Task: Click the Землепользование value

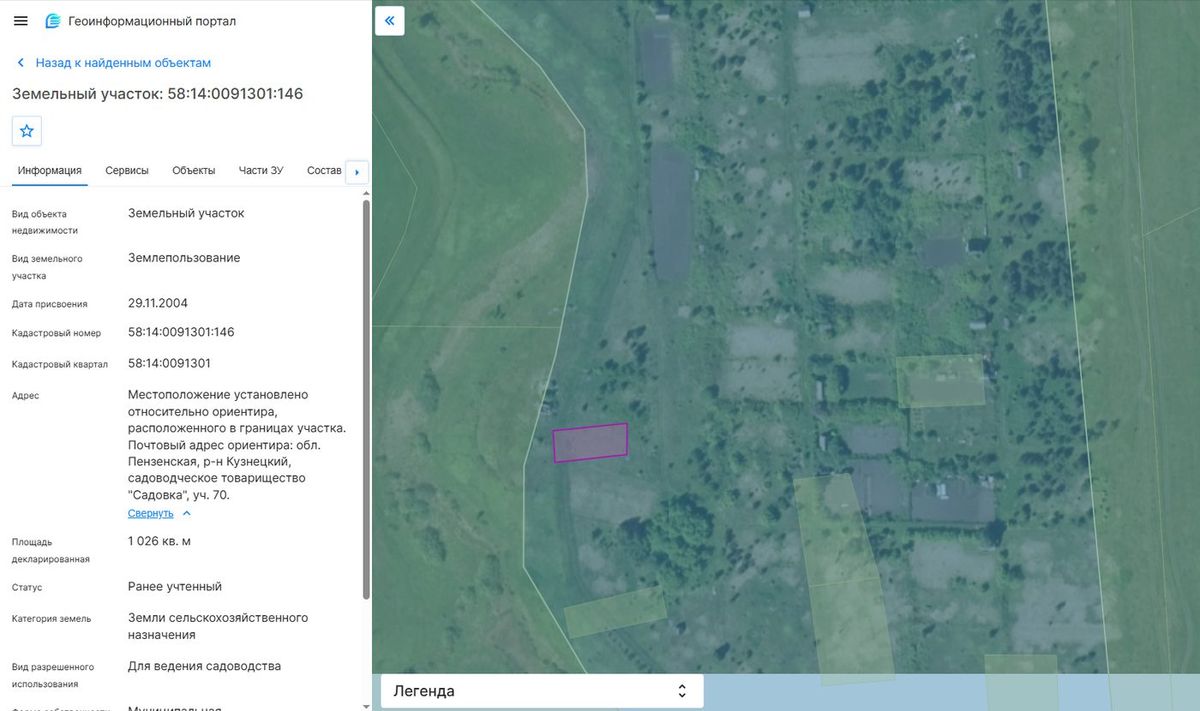Action: pos(184,258)
